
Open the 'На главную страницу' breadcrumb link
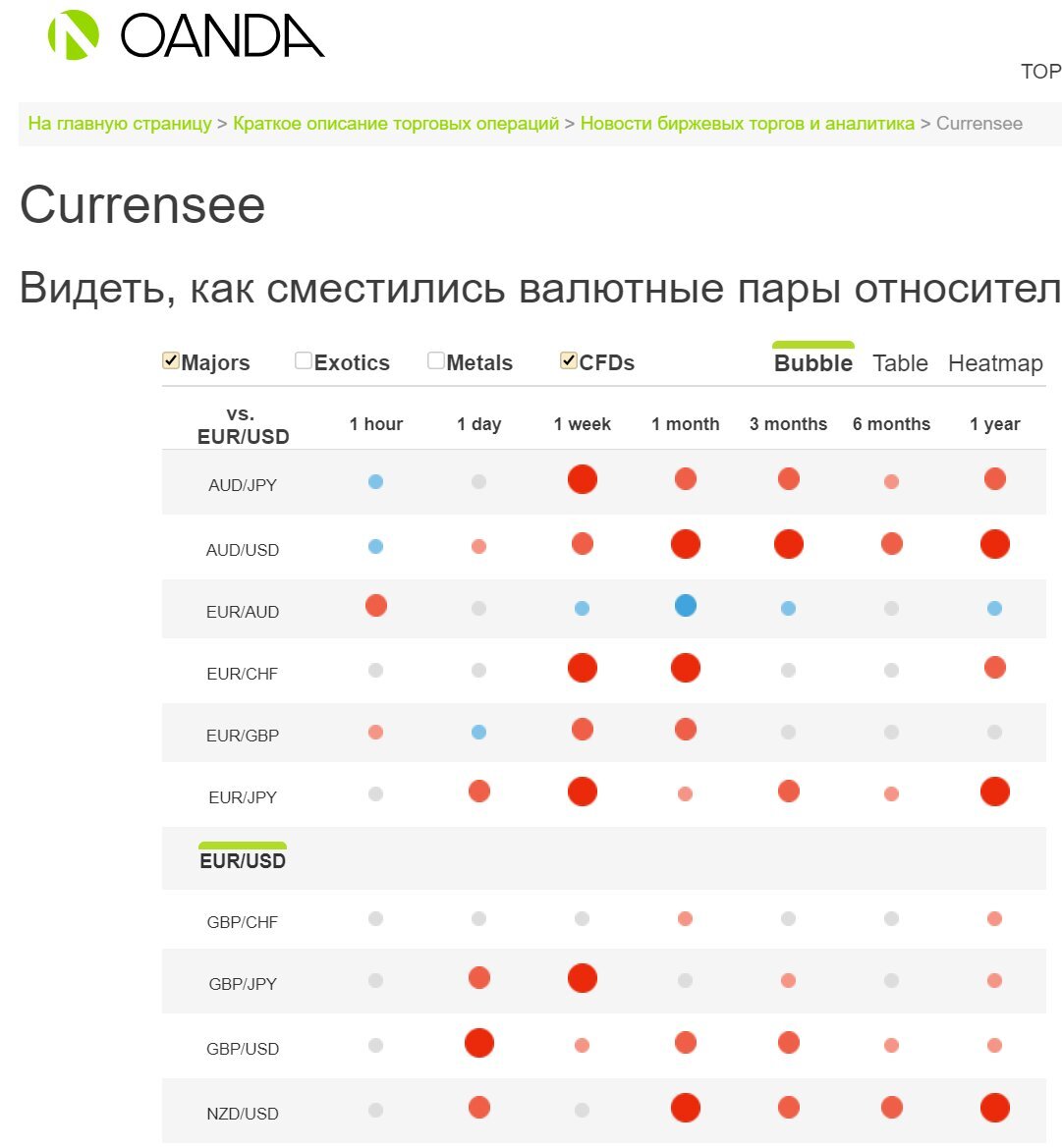[x=120, y=123]
